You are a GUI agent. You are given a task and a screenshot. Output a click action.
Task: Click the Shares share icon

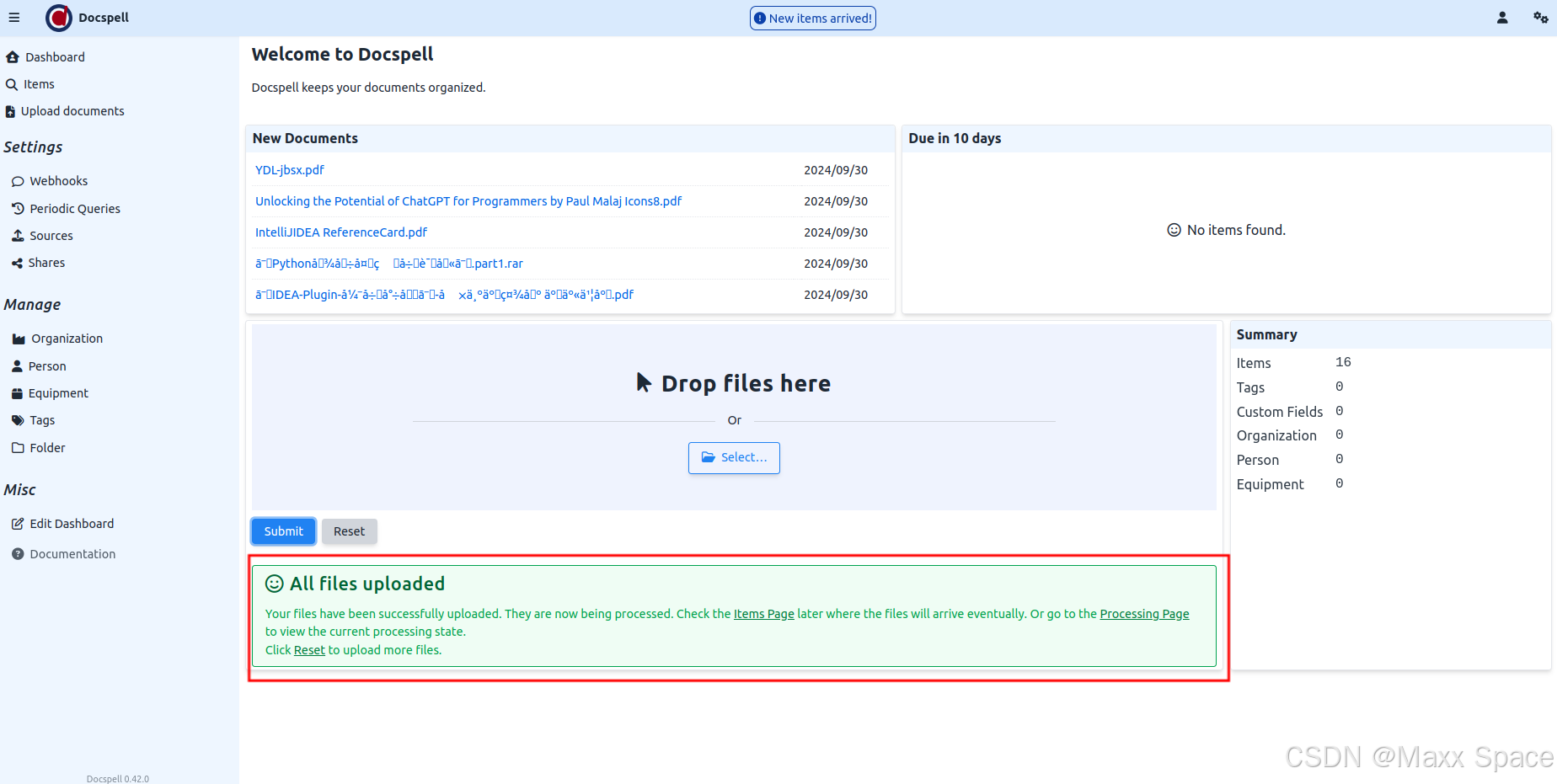pos(17,263)
